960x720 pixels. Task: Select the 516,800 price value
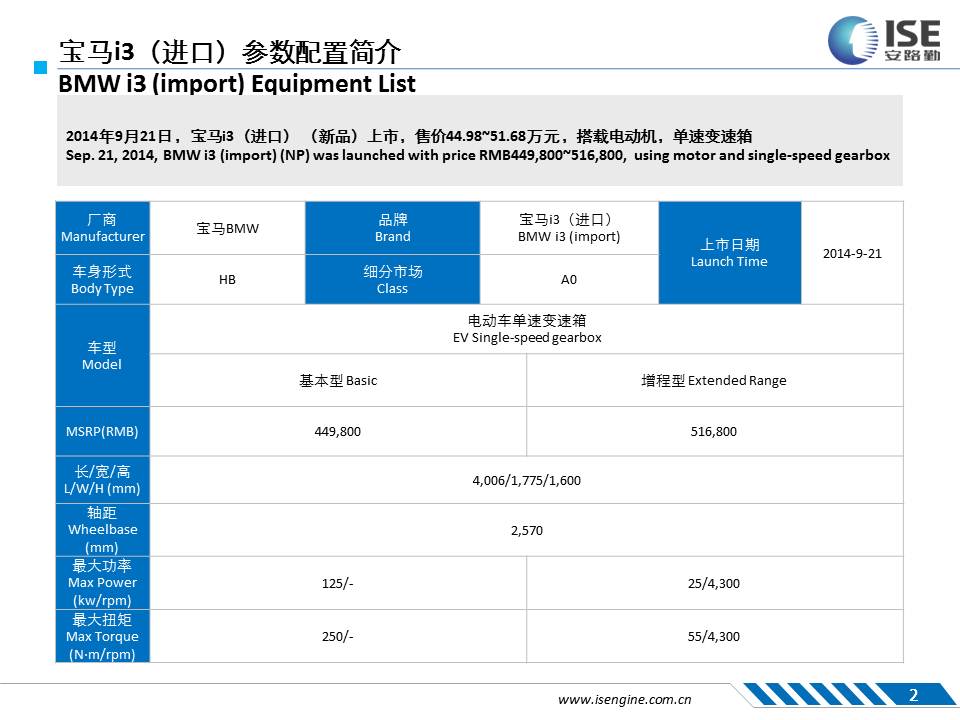tap(713, 432)
